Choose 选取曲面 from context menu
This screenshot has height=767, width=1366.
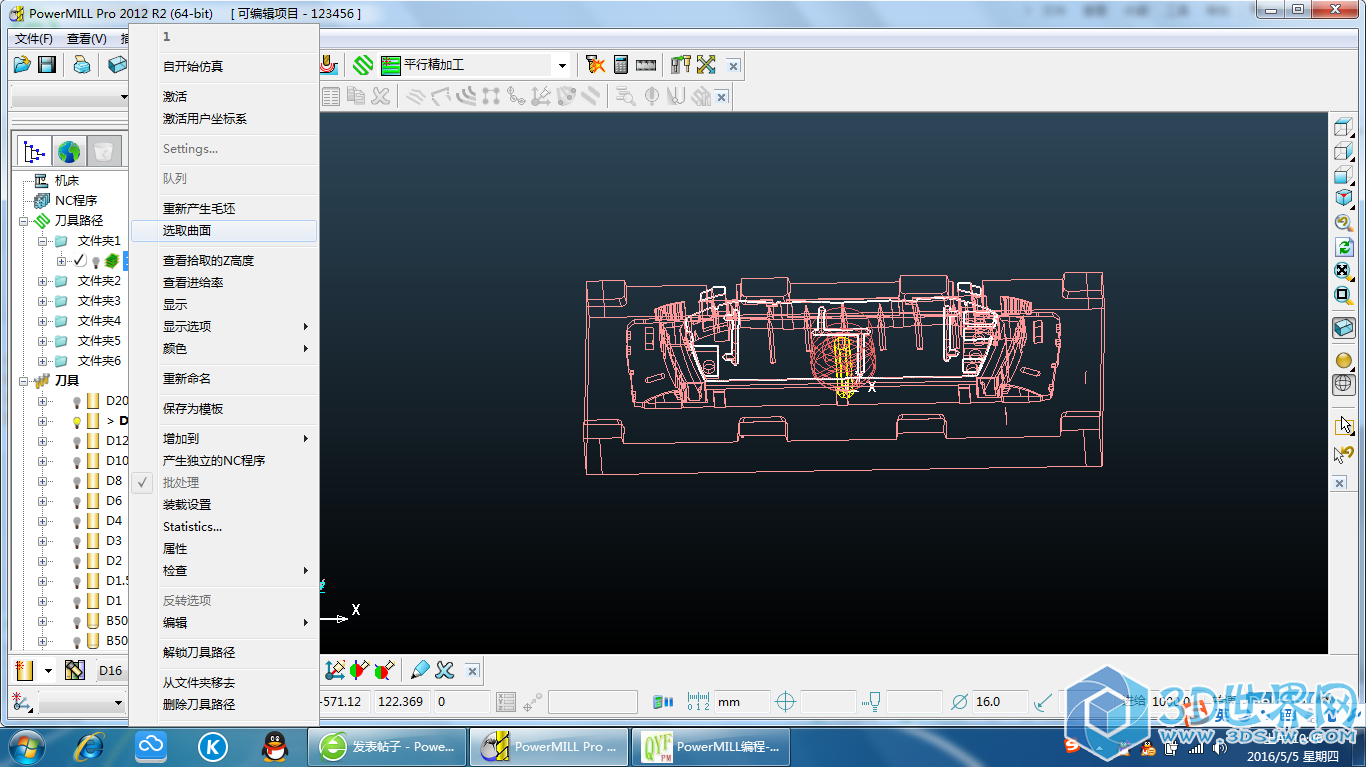pyautogui.click(x=224, y=231)
